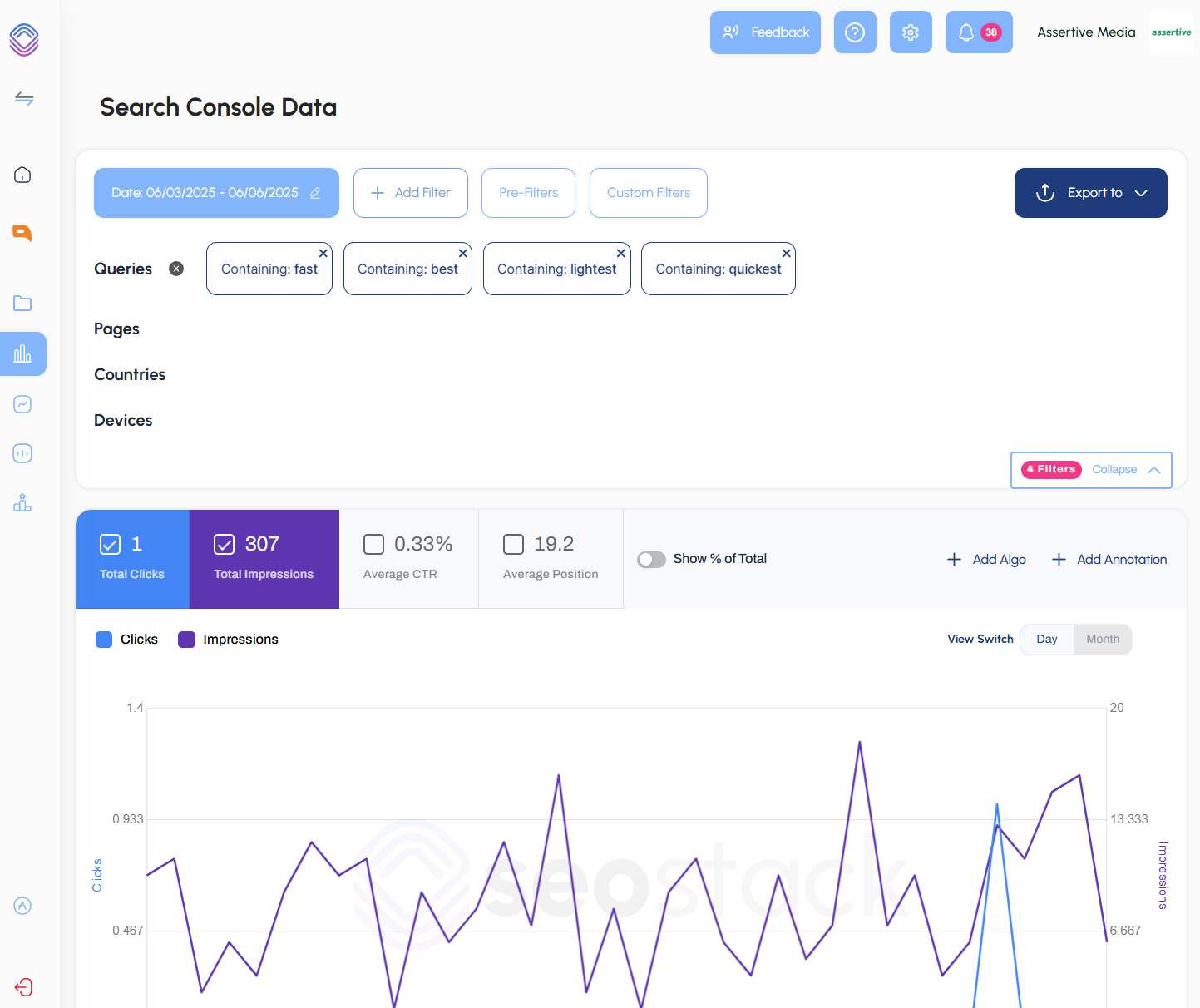Uncheck the Total Impressions metric

pyautogui.click(x=224, y=544)
